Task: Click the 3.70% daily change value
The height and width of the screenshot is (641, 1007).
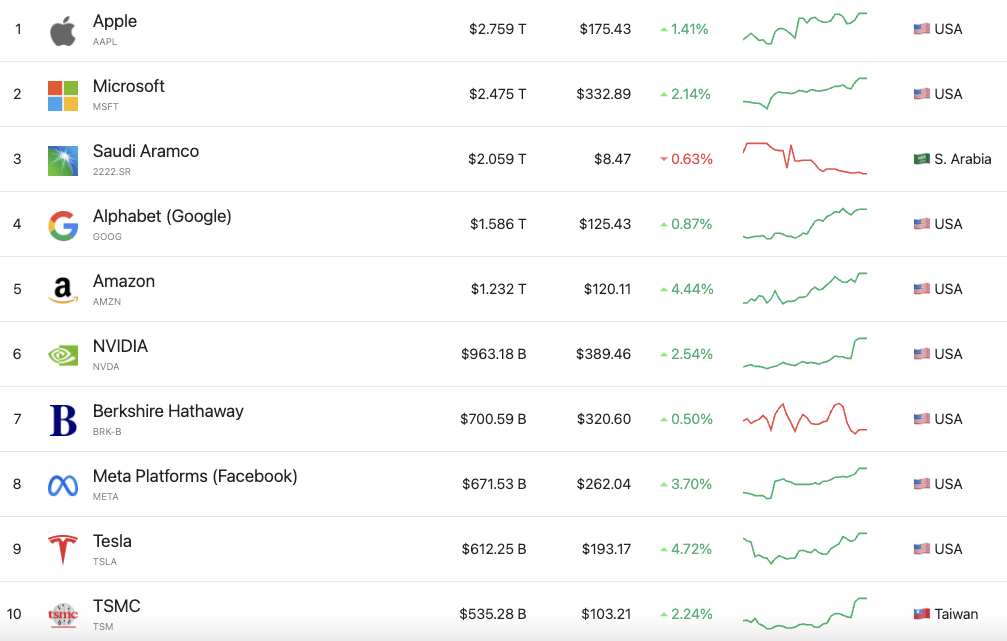Action: coord(691,484)
